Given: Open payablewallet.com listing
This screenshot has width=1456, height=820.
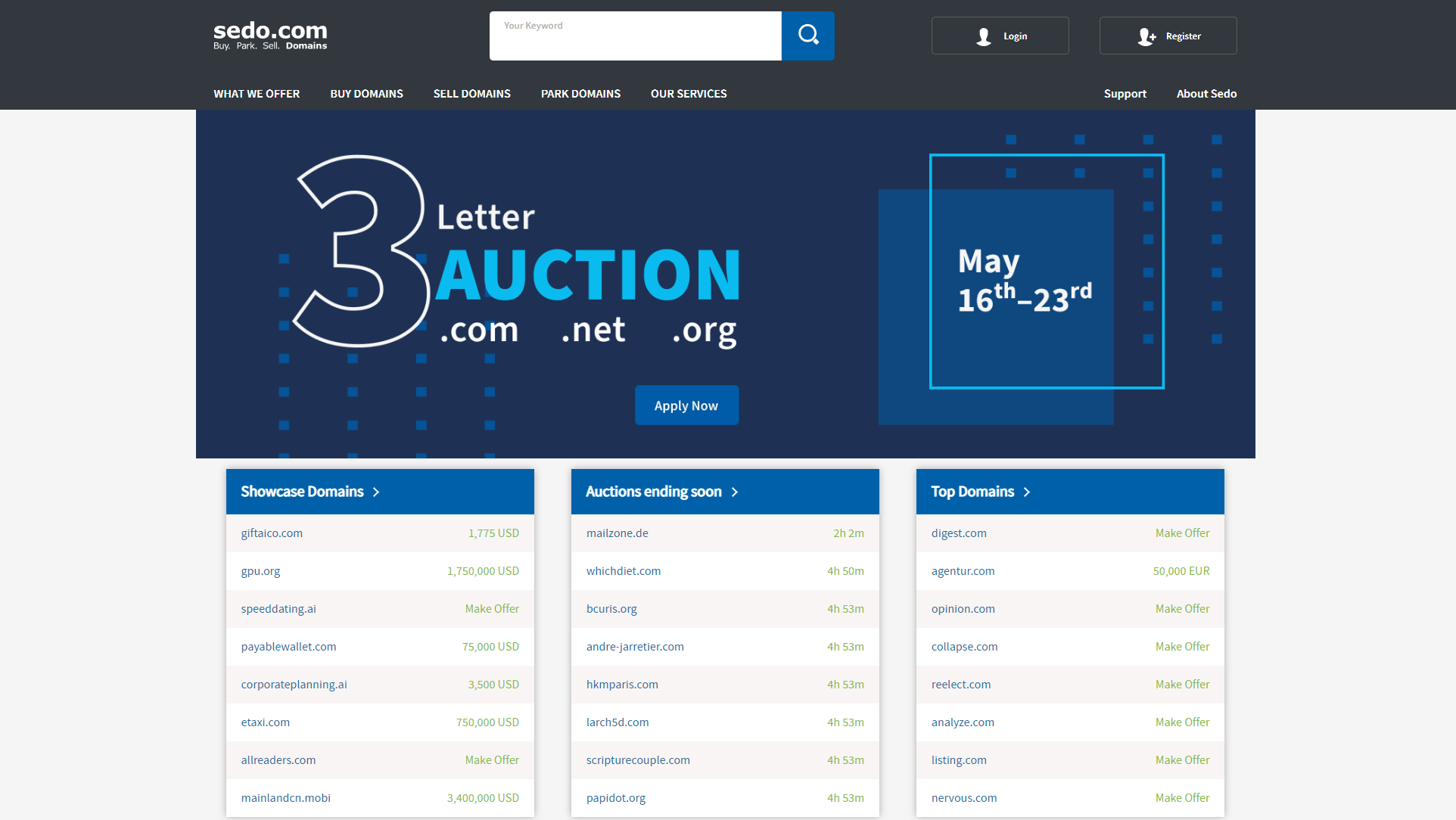Looking at the screenshot, I should [x=288, y=647].
